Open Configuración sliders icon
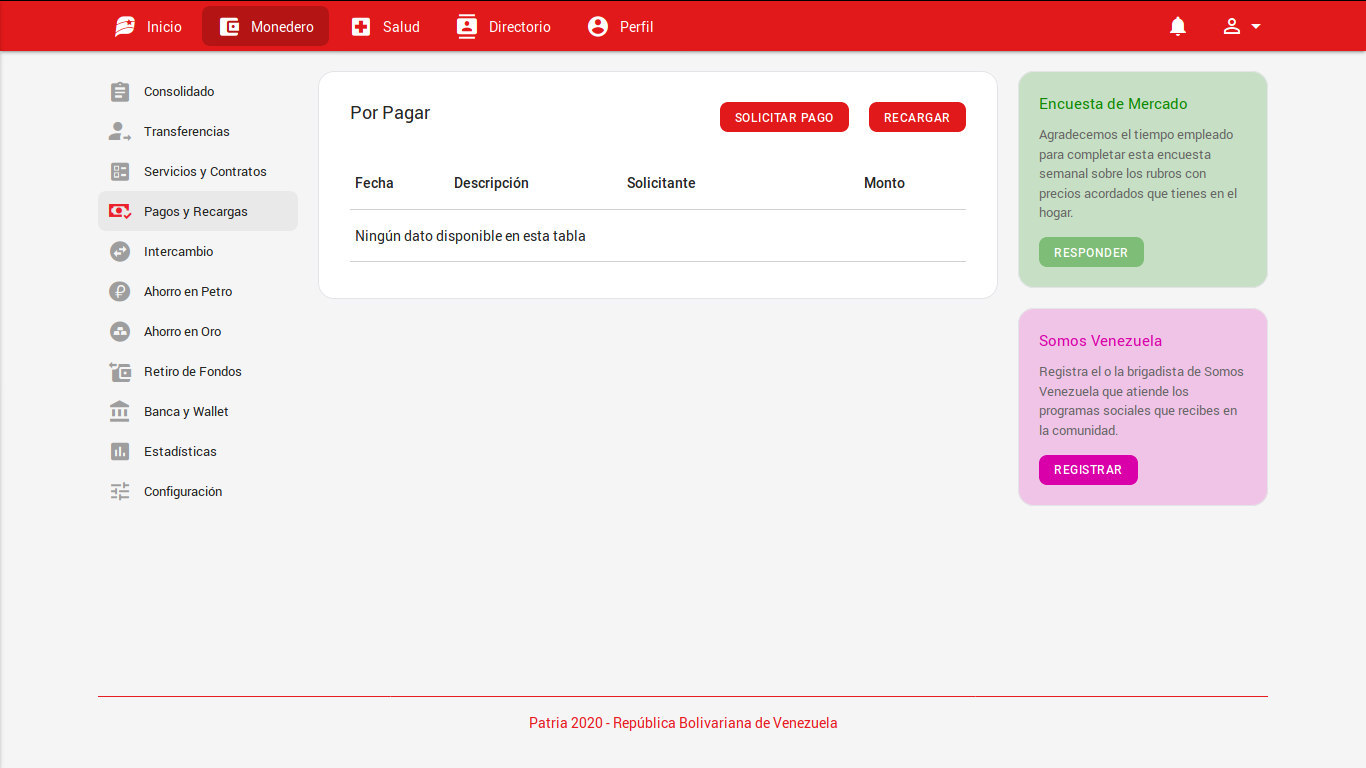 click(x=120, y=492)
